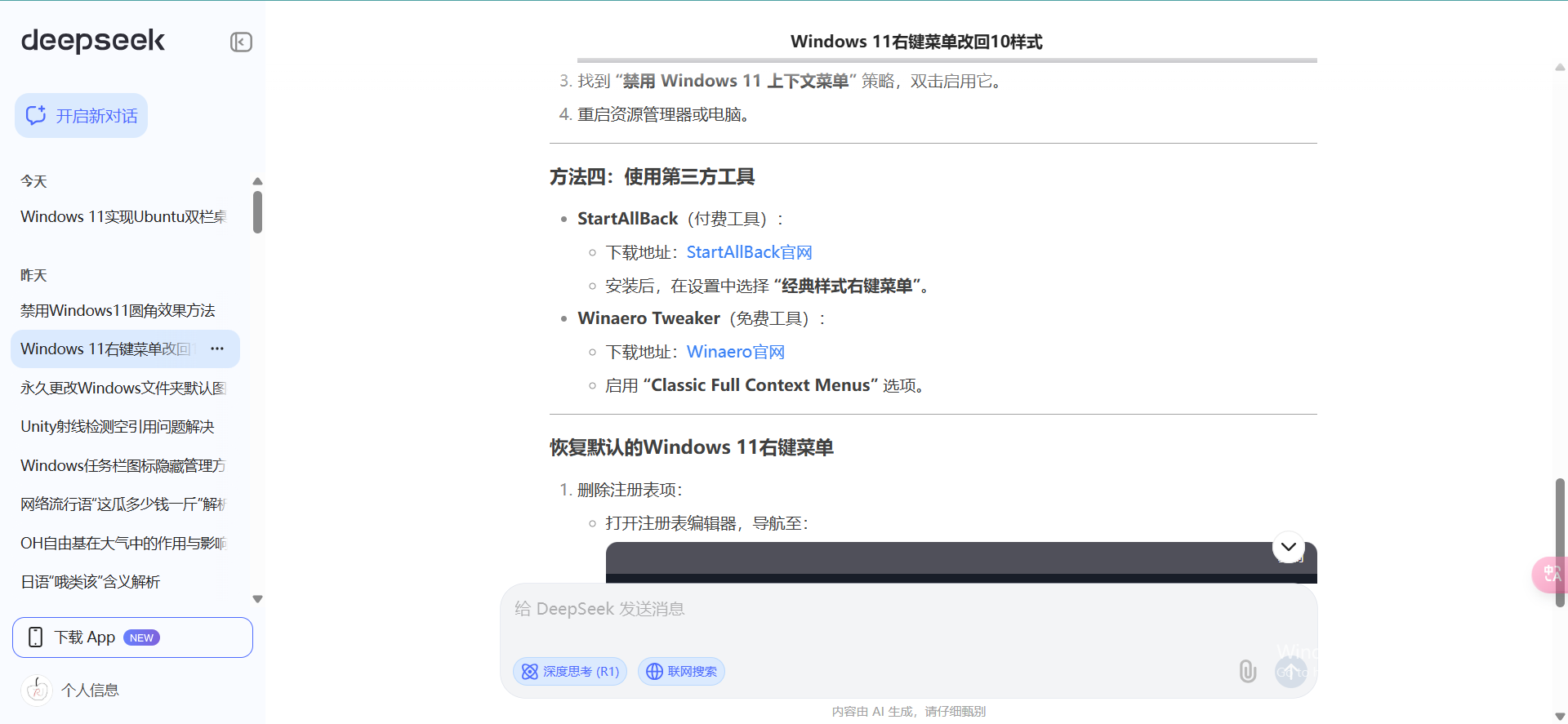Open the Winaero官网 link
Viewport: 1568px width, 724px height.
click(735, 352)
